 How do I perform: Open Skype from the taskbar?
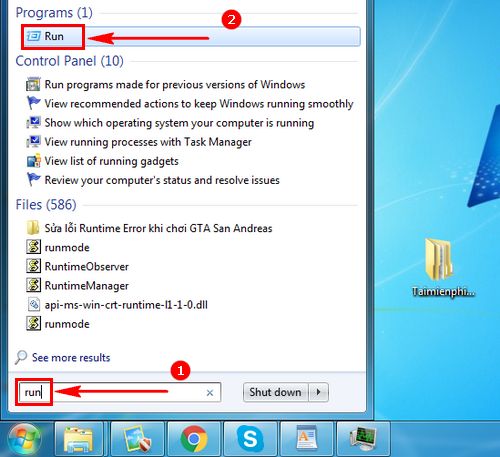250,439
